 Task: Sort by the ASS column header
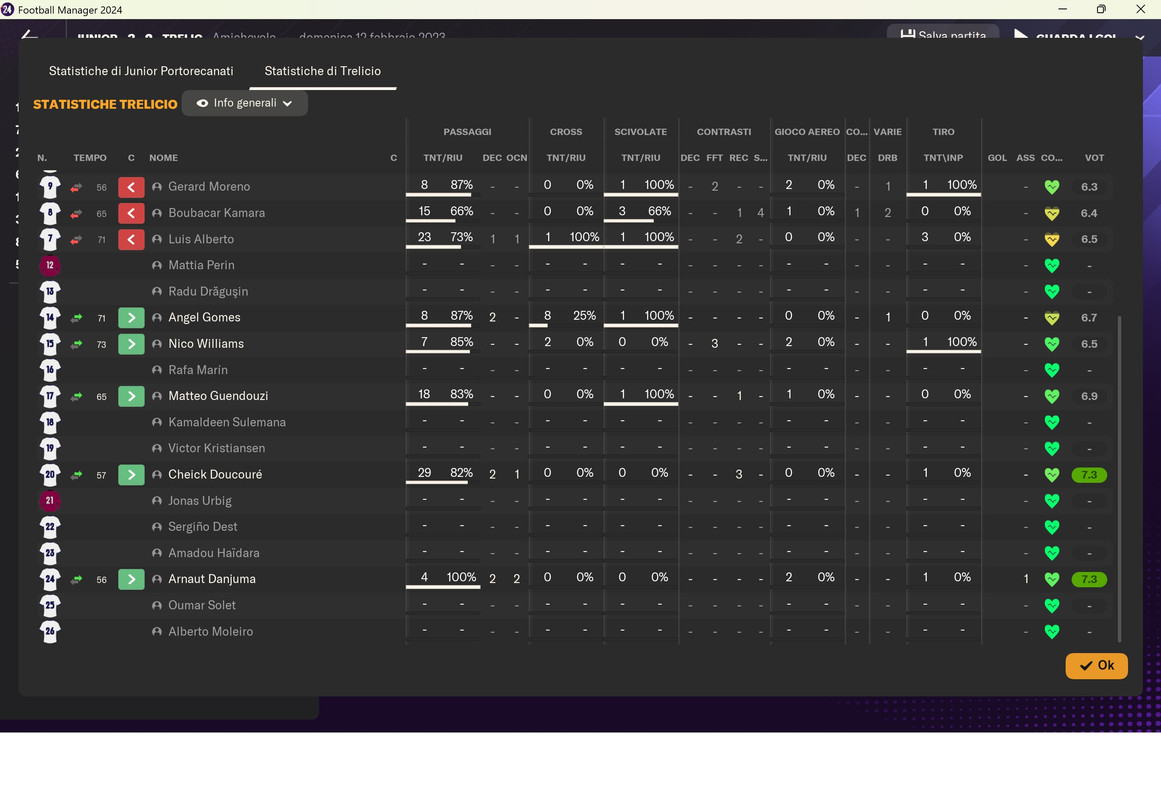pyautogui.click(x=1025, y=158)
